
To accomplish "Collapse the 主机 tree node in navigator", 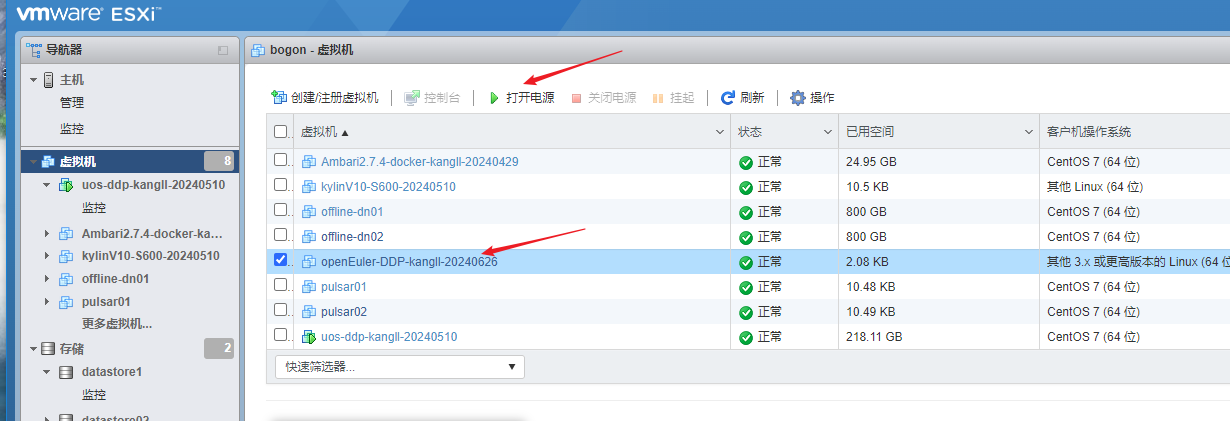I will point(33,80).
